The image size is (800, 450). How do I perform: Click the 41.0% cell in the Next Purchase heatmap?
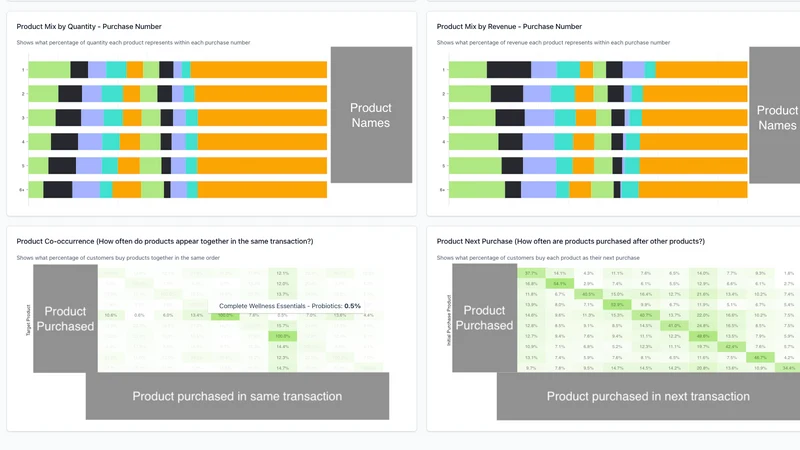click(x=674, y=326)
